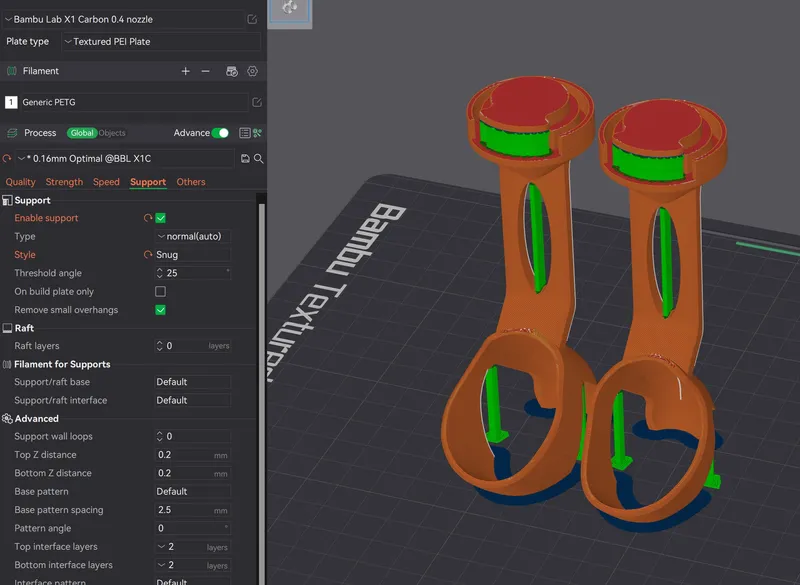Reset the support Style setting
800x585 pixels.
tap(148, 255)
